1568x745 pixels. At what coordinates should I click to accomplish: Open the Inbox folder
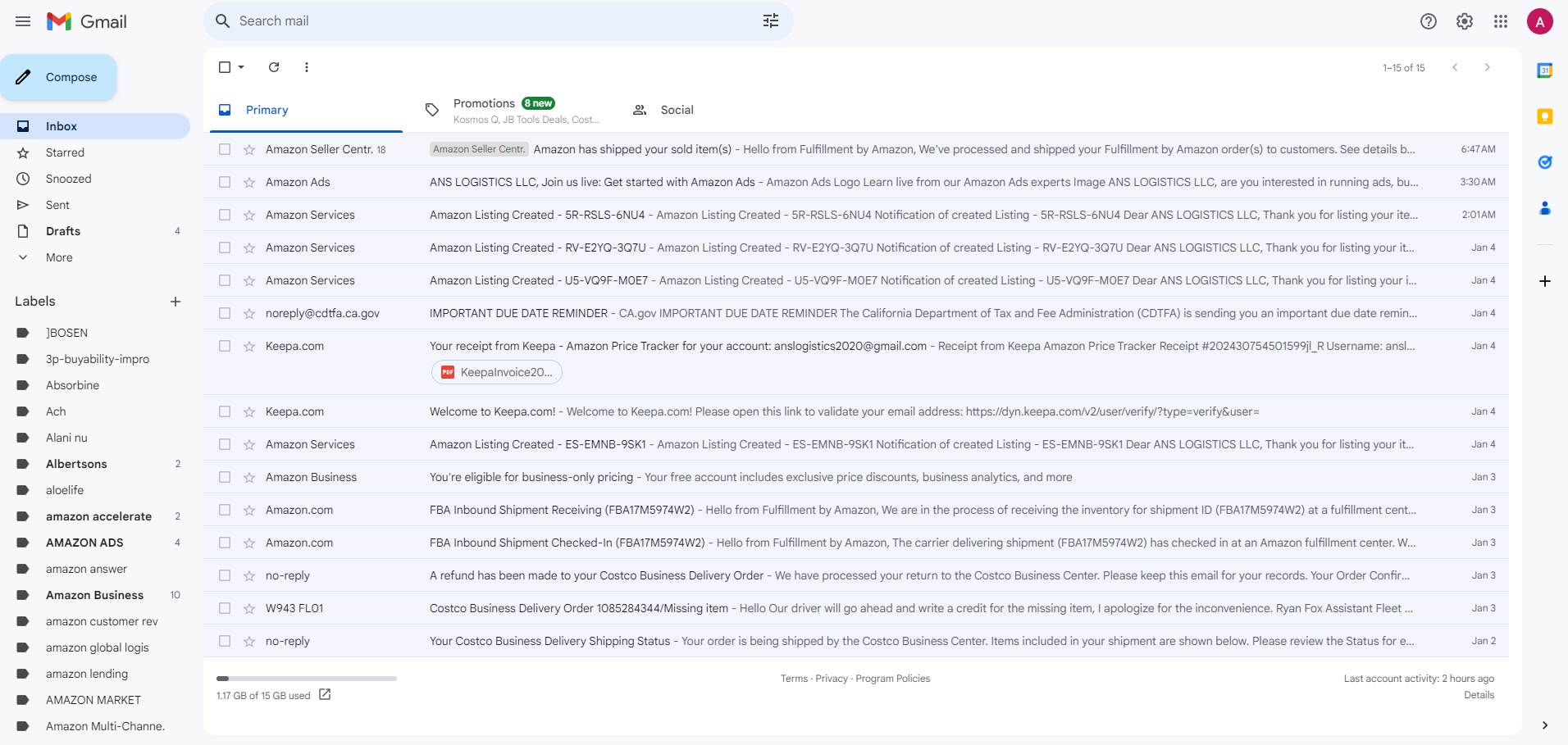95,126
